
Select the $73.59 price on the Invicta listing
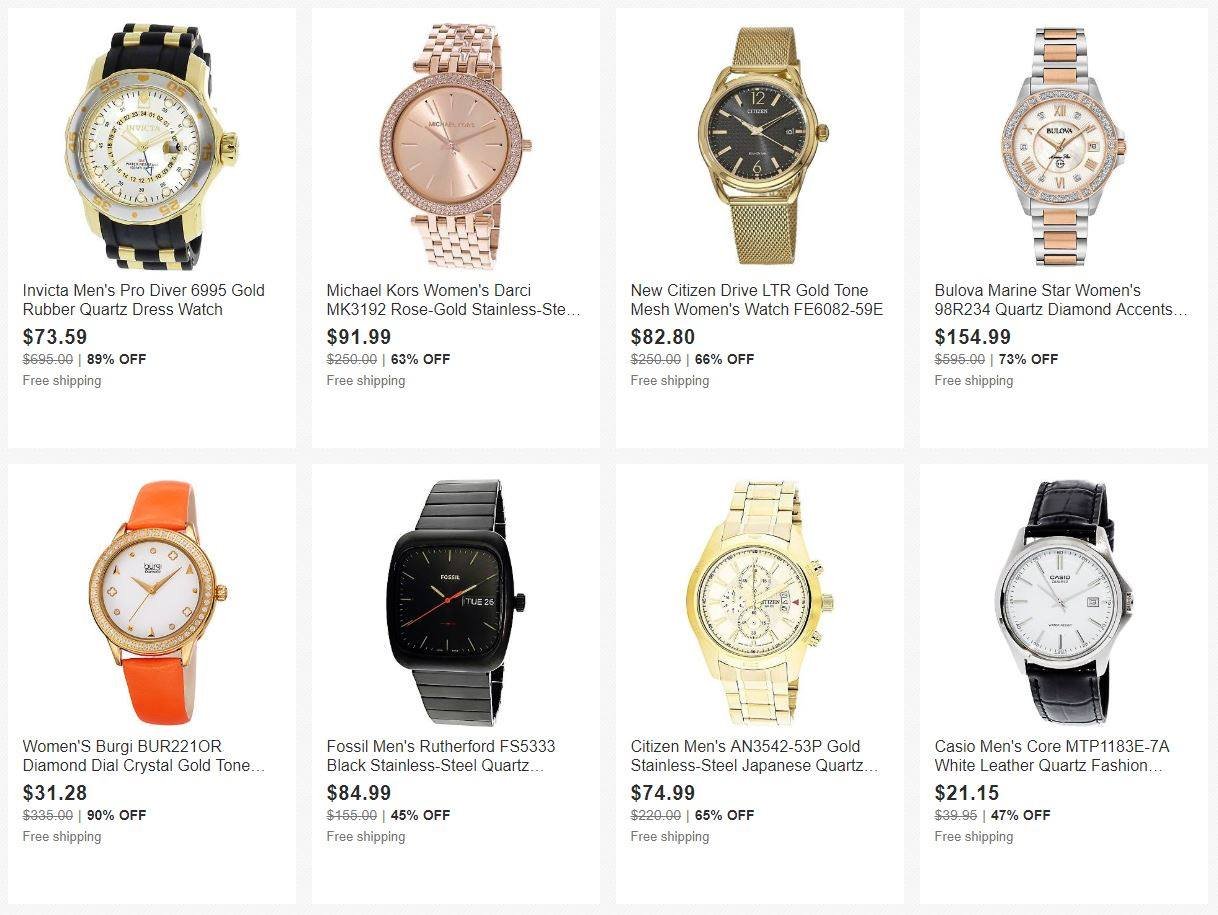[x=55, y=337]
